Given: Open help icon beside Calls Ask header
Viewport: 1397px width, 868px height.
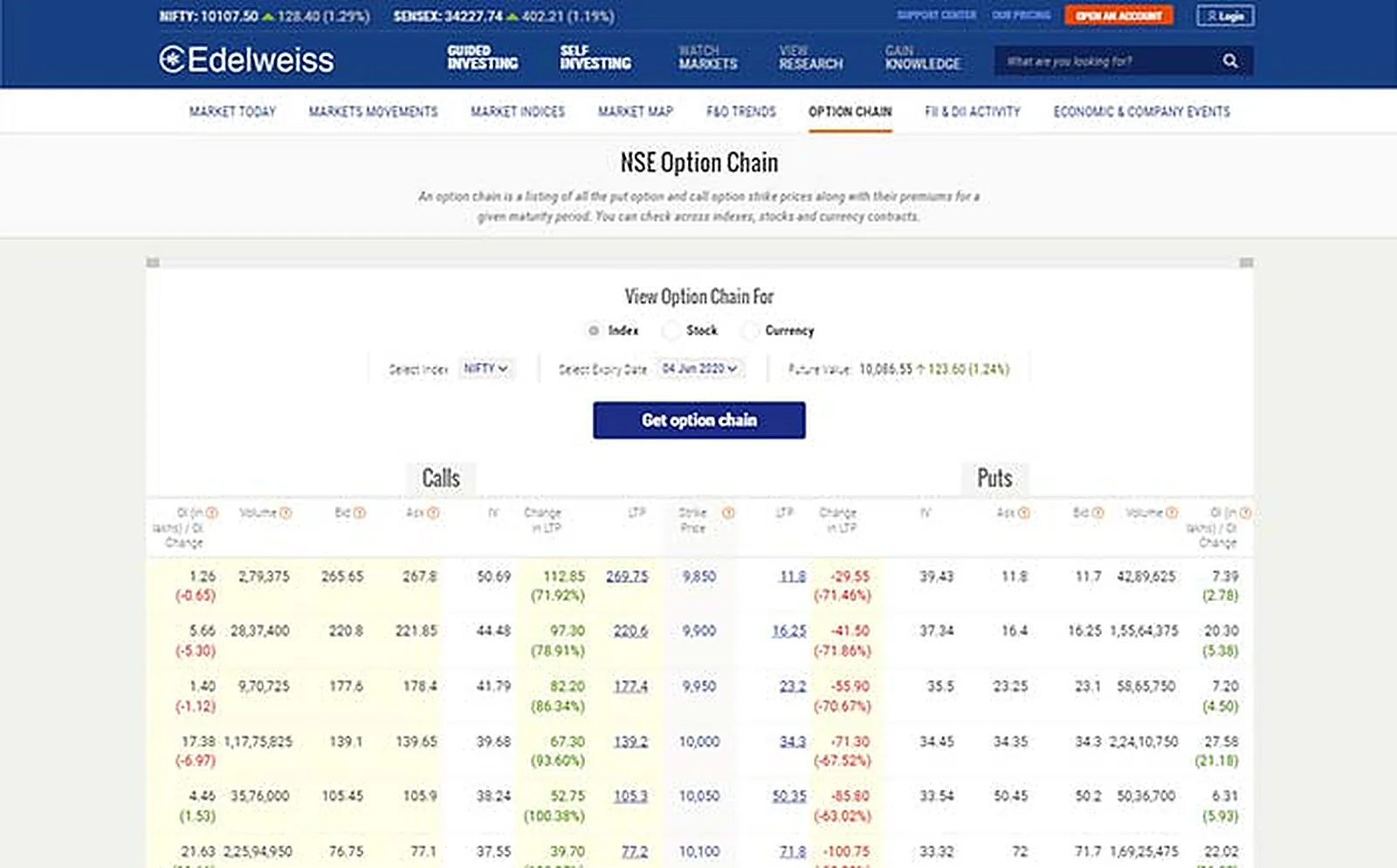Looking at the screenshot, I should pos(433,513).
